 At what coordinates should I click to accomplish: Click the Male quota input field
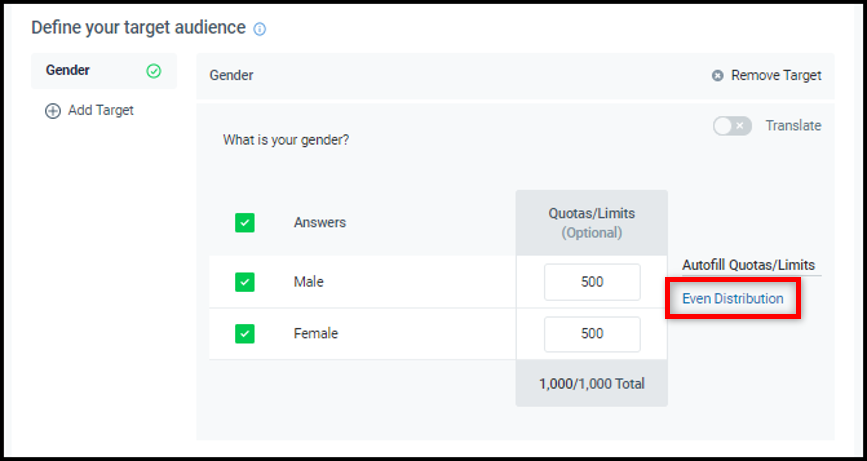(592, 282)
